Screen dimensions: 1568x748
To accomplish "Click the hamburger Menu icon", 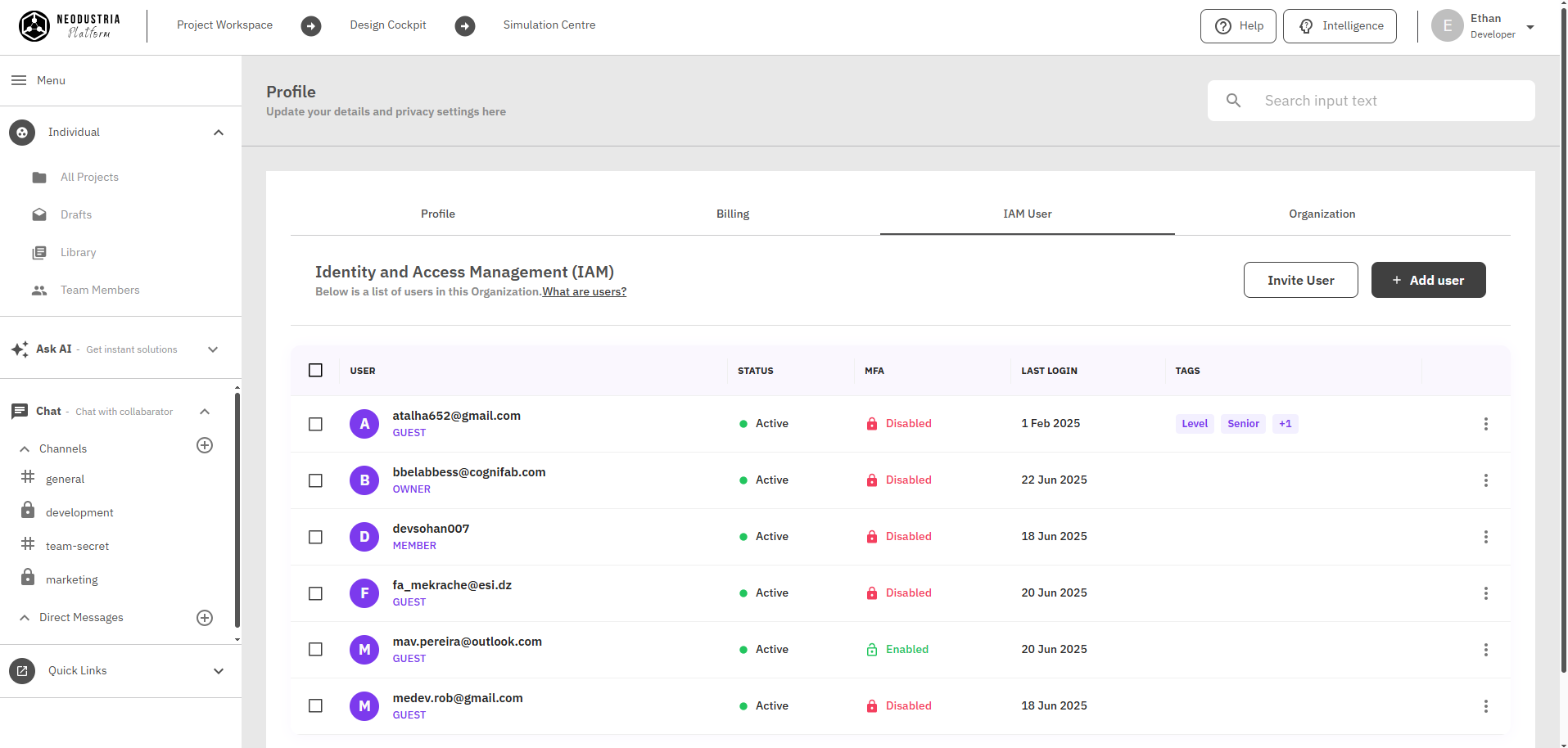I will (x=18, y=80).
